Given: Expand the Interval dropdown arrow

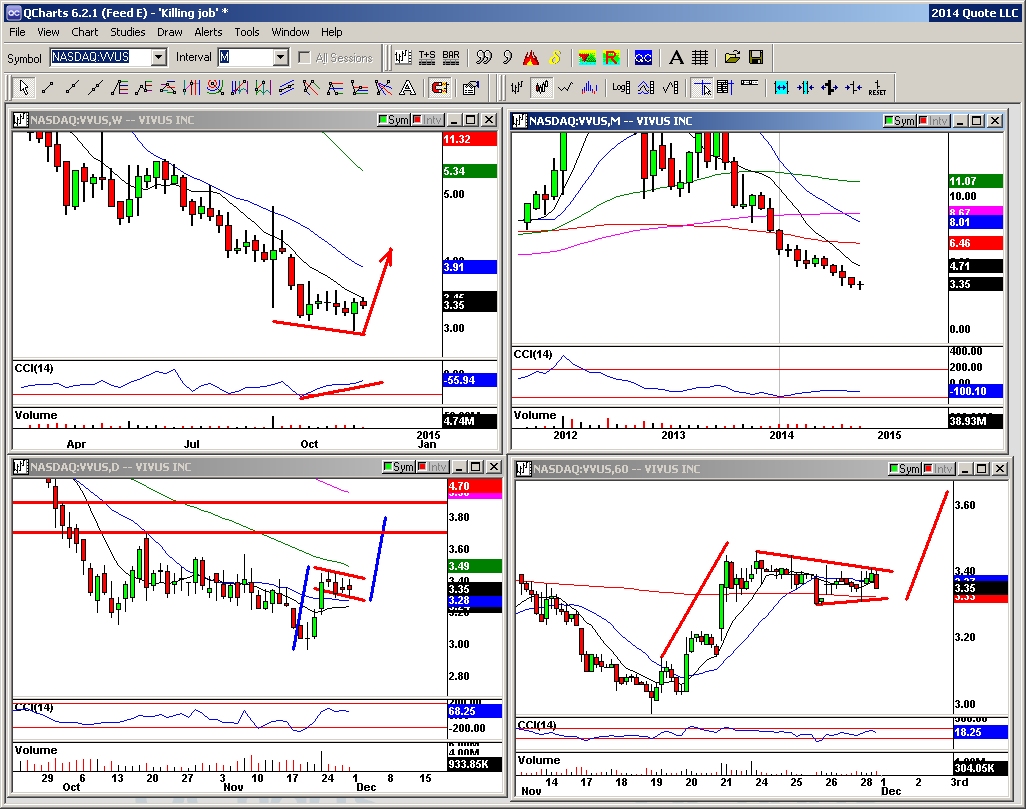Looking at the screenshot, I should tap(281, 58).
